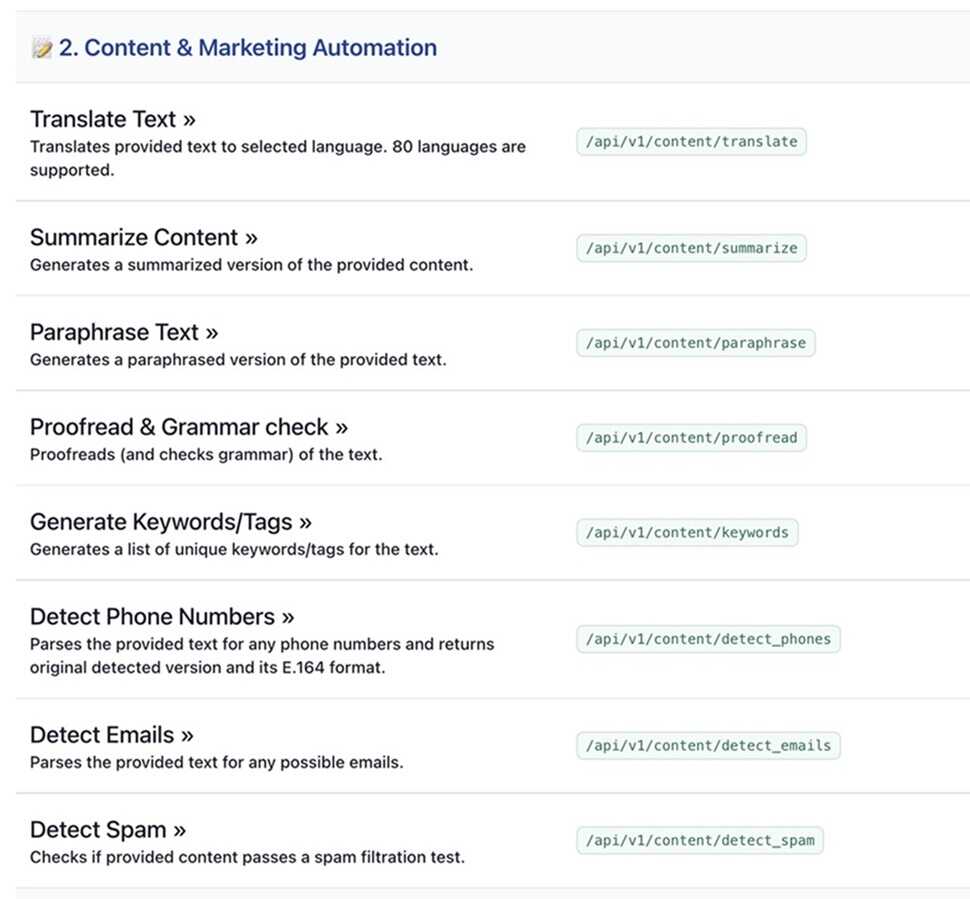
Task: Click the /api/v1/content/summarize endpoint badge
Action: (691, 248)
